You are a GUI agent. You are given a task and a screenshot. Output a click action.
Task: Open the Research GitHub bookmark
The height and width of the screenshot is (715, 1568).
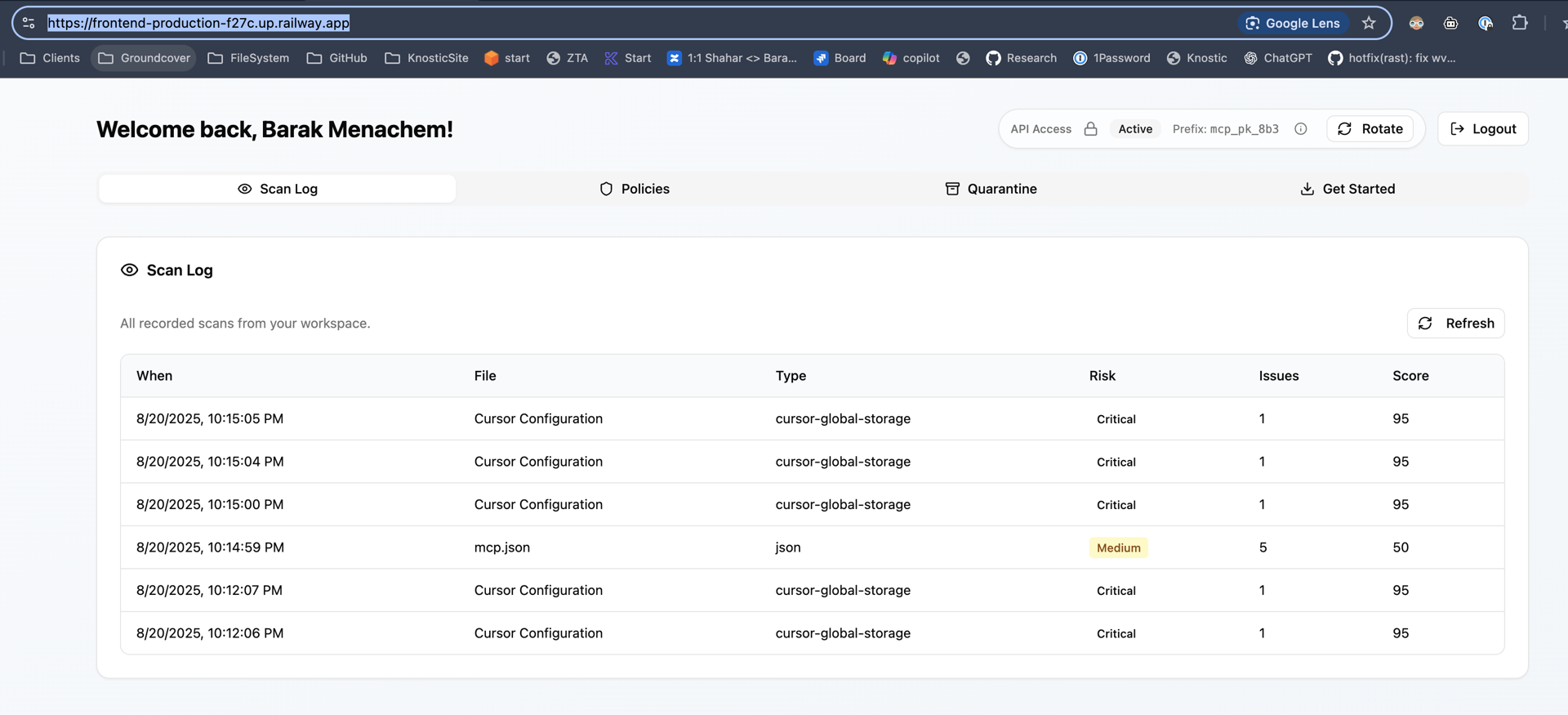(1021, 58)
